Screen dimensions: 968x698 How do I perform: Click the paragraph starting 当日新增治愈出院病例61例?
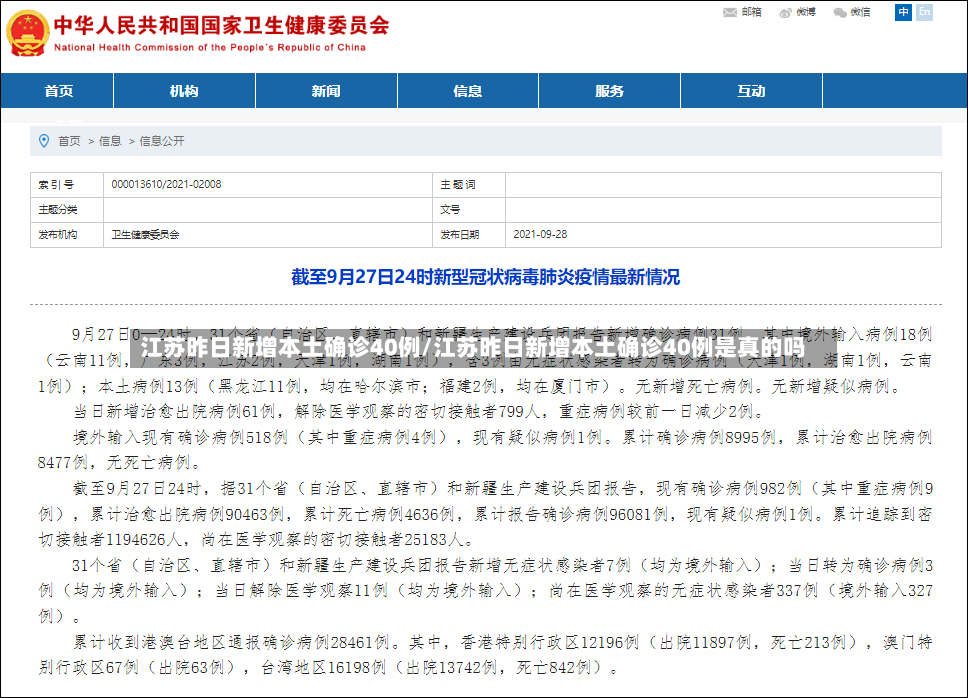[x=420, y=412]
